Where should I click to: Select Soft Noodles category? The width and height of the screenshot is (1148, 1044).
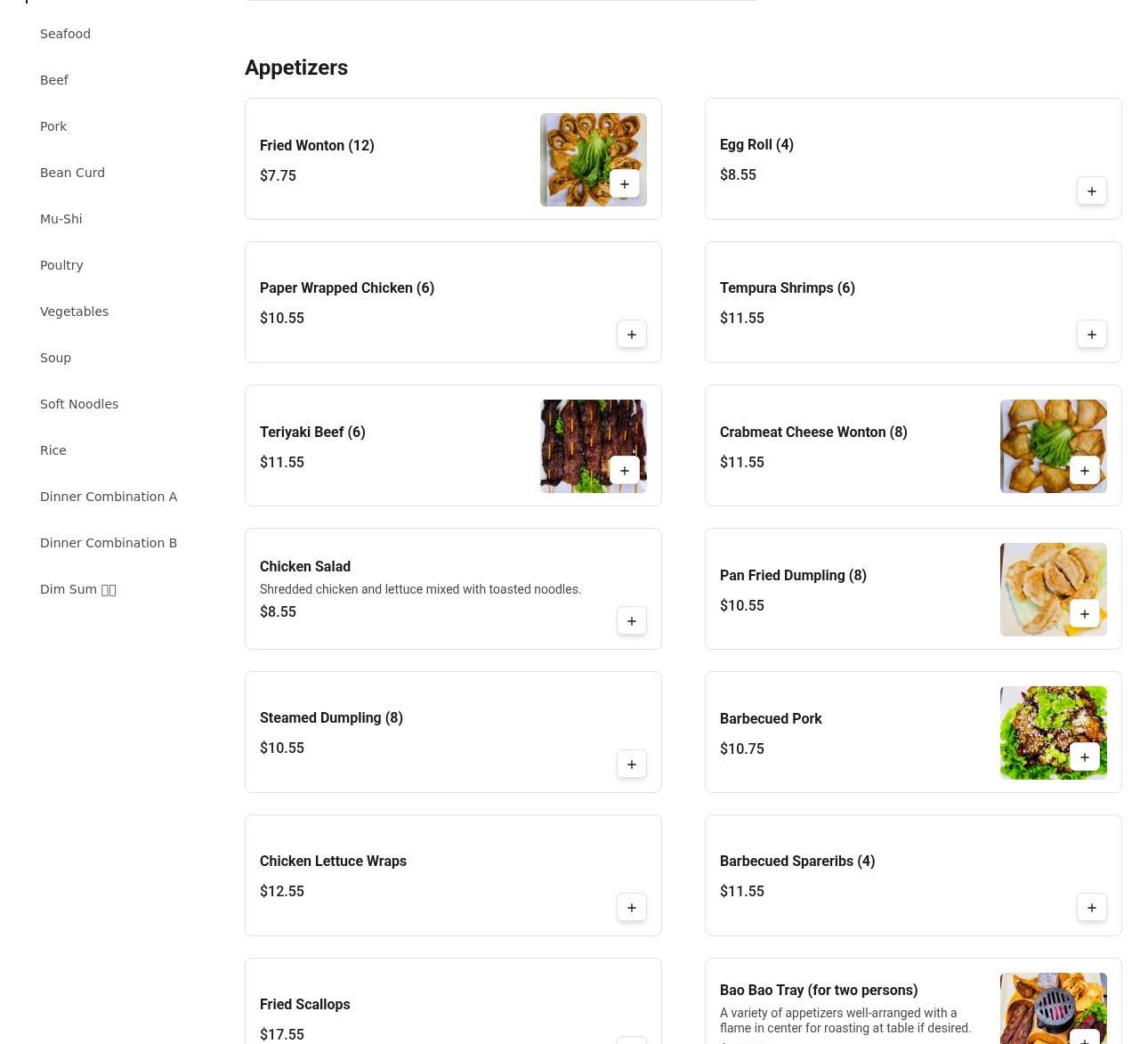click(79, 404)
